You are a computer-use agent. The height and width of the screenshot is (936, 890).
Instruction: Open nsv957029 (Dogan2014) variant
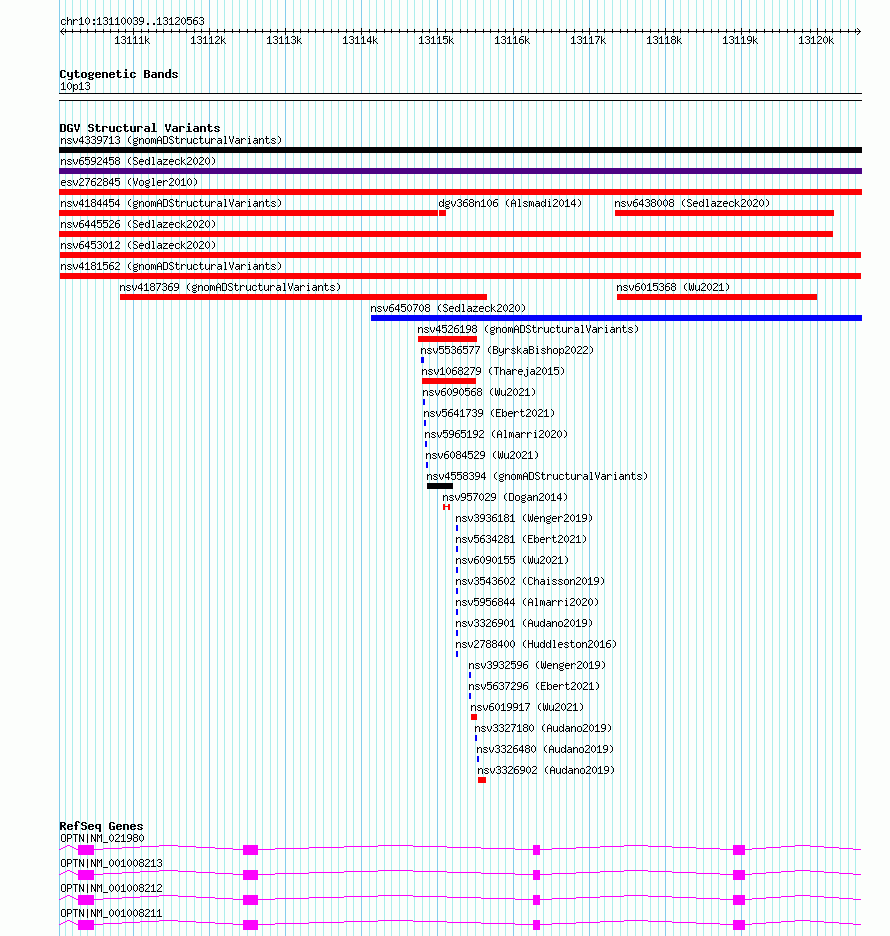tap(505, 497)
